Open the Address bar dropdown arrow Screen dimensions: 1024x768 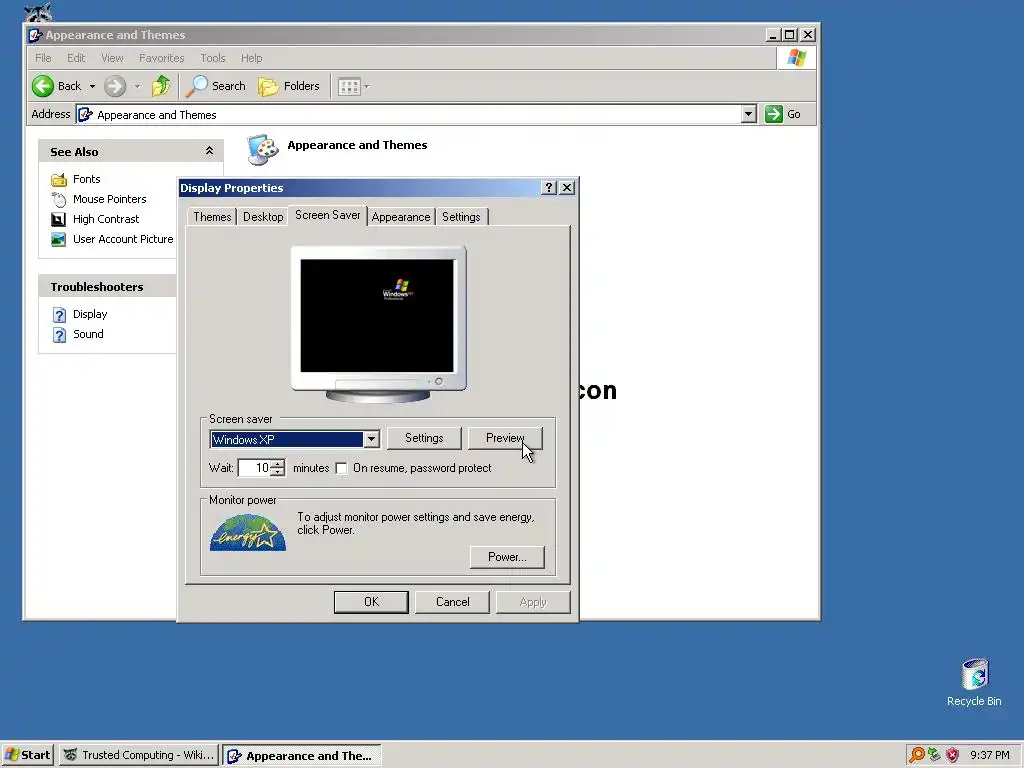pos(748,114)
